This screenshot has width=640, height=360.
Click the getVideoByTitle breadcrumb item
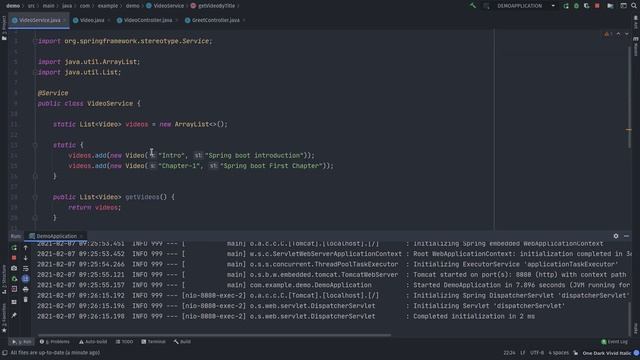coord(213,6)
